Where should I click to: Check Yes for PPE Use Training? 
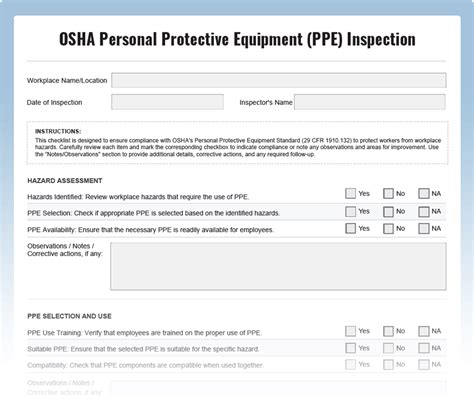[x=350, y=331]
